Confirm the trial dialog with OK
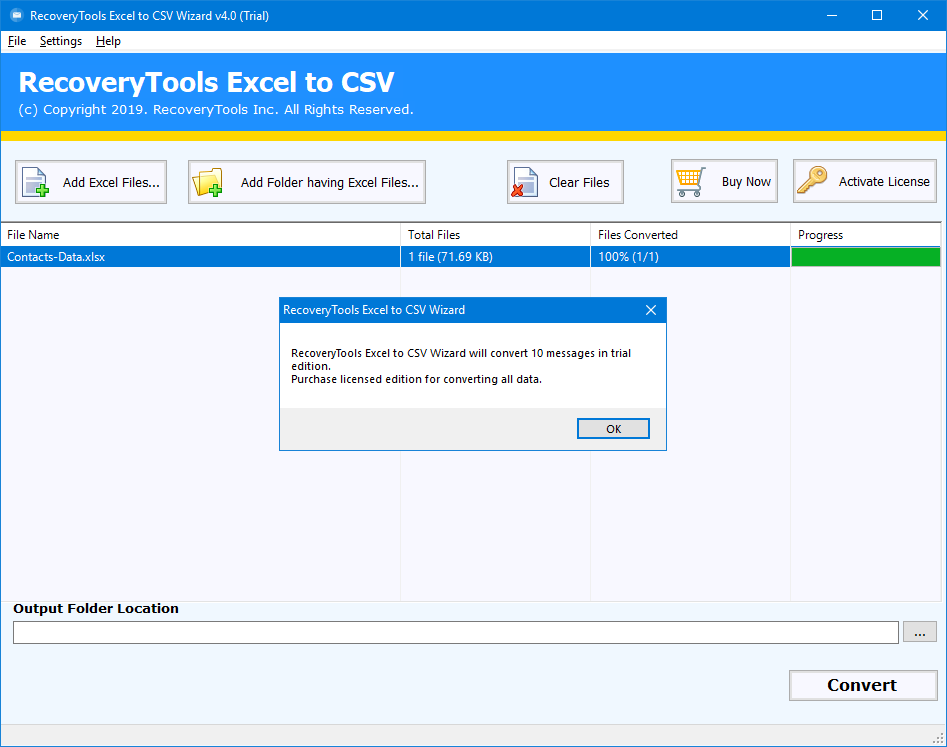 pos(613,429)
